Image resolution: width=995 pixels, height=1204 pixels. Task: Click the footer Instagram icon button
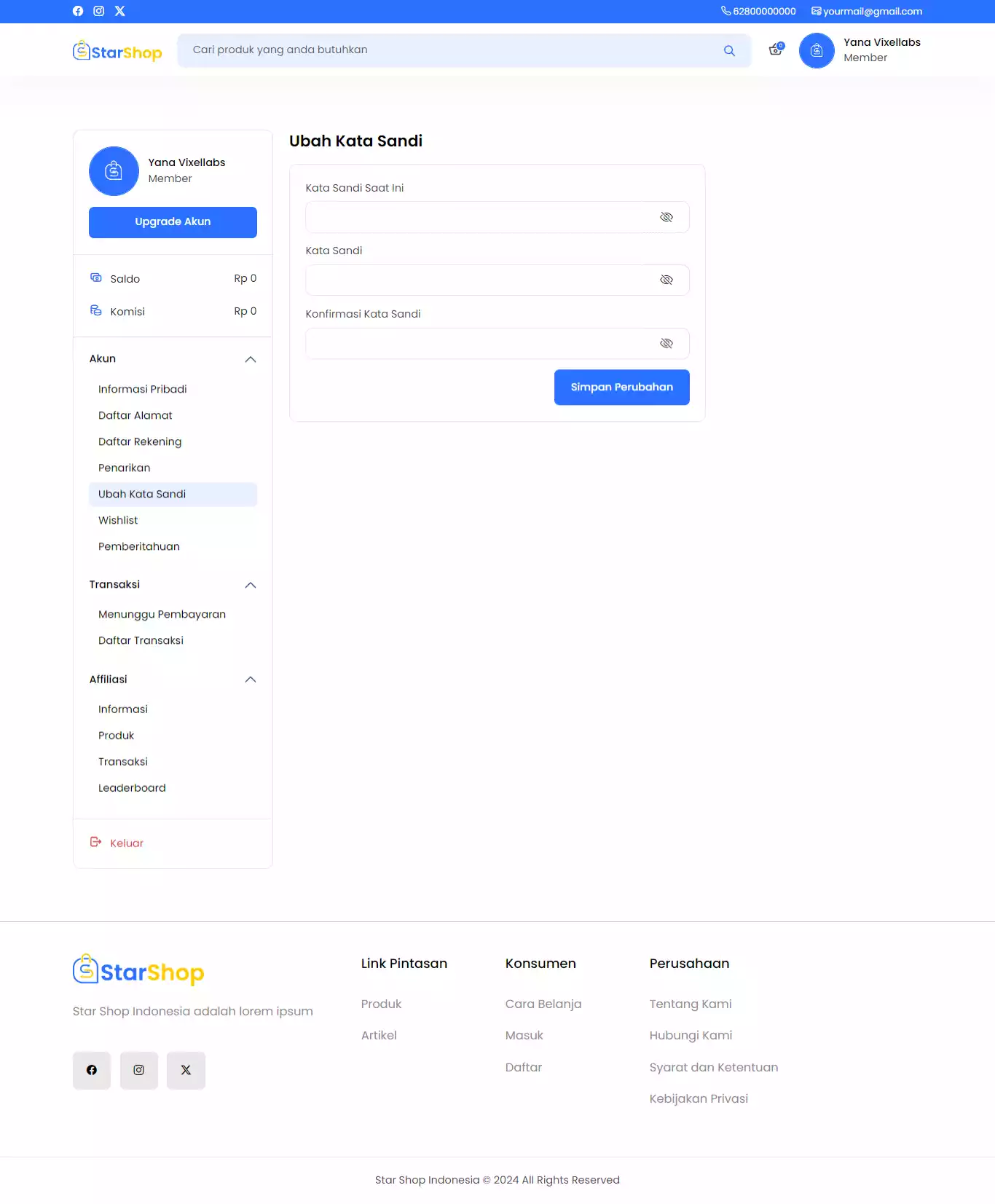[138, 1070]
